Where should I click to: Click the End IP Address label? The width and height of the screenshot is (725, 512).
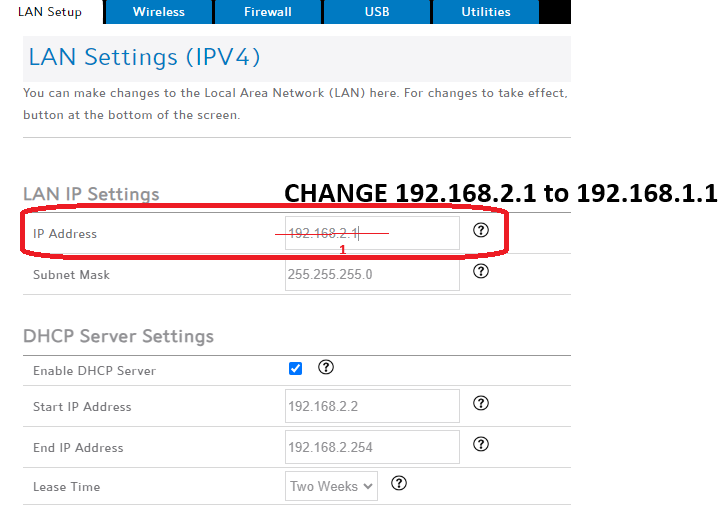pyautogui.click(x=78, y=448)
